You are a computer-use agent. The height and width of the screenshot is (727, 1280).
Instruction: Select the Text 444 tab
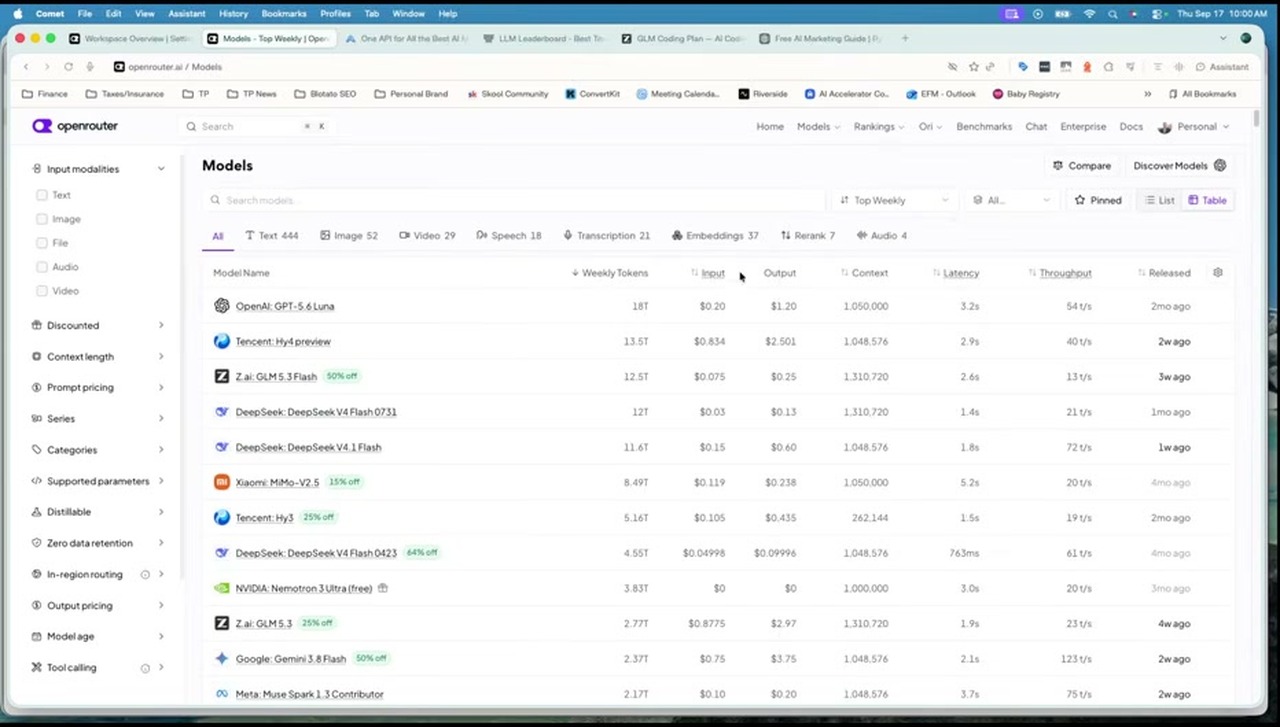coord(271,236)
